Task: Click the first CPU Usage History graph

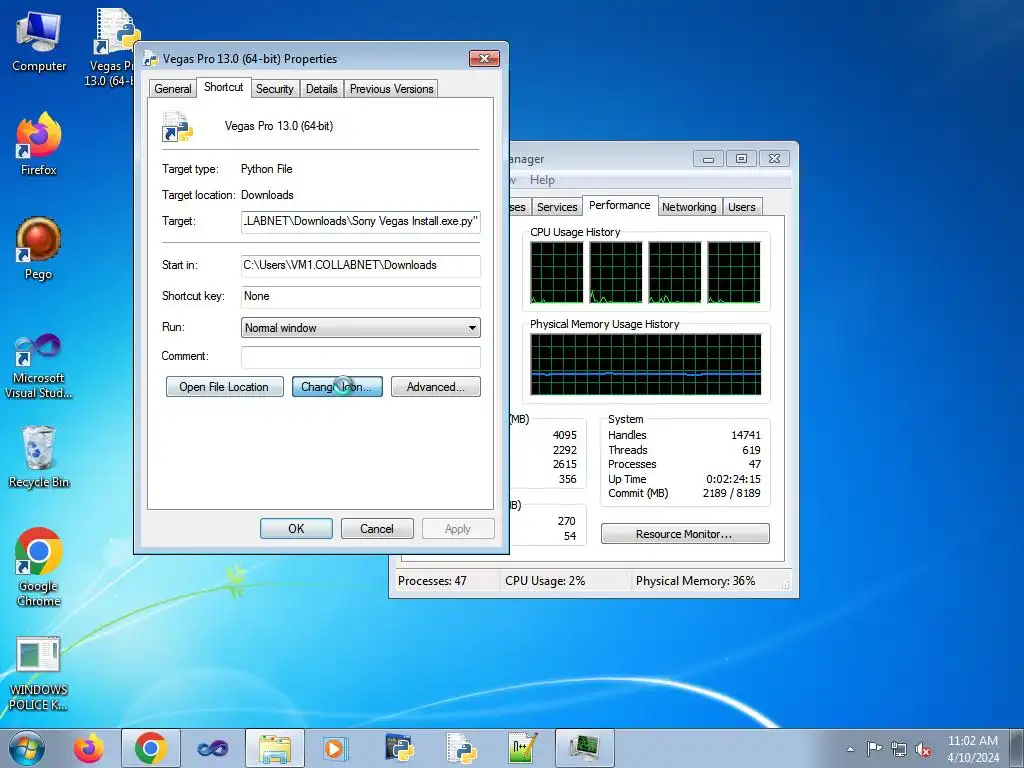Action: click(x=556, y=272)
